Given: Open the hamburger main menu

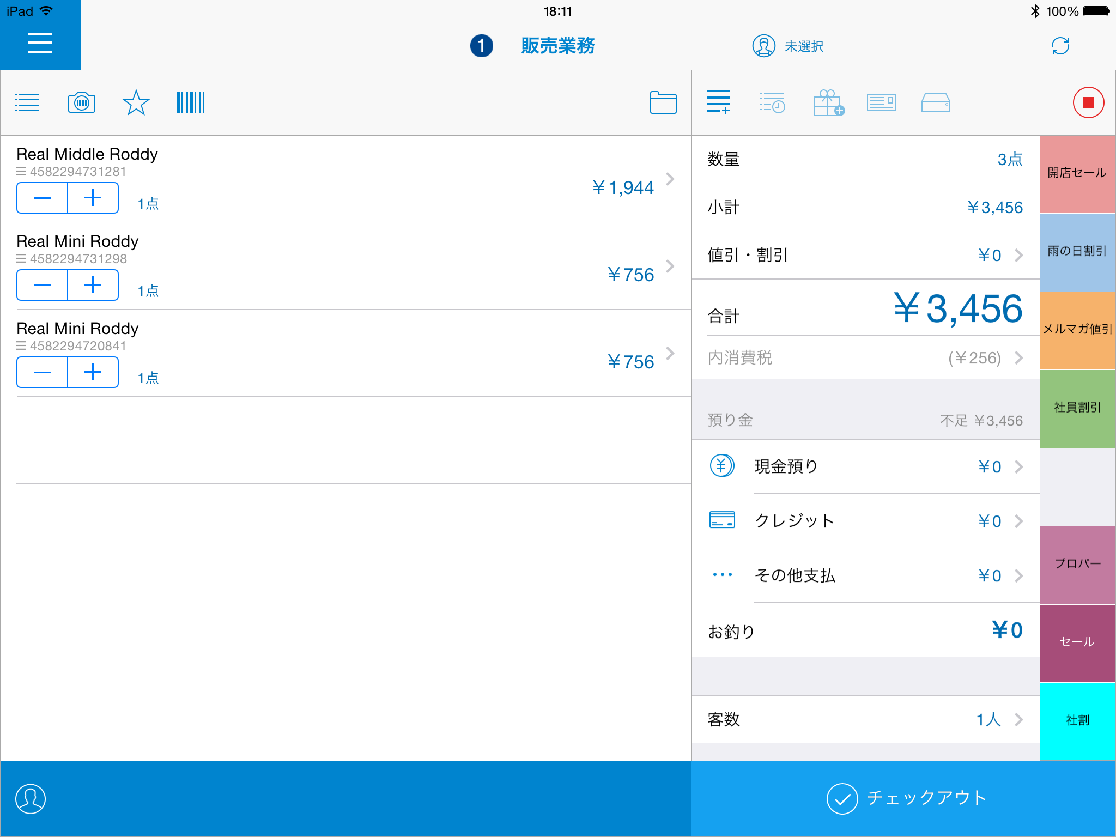Looking at the screenshot, I should click(x=40, y=43).
